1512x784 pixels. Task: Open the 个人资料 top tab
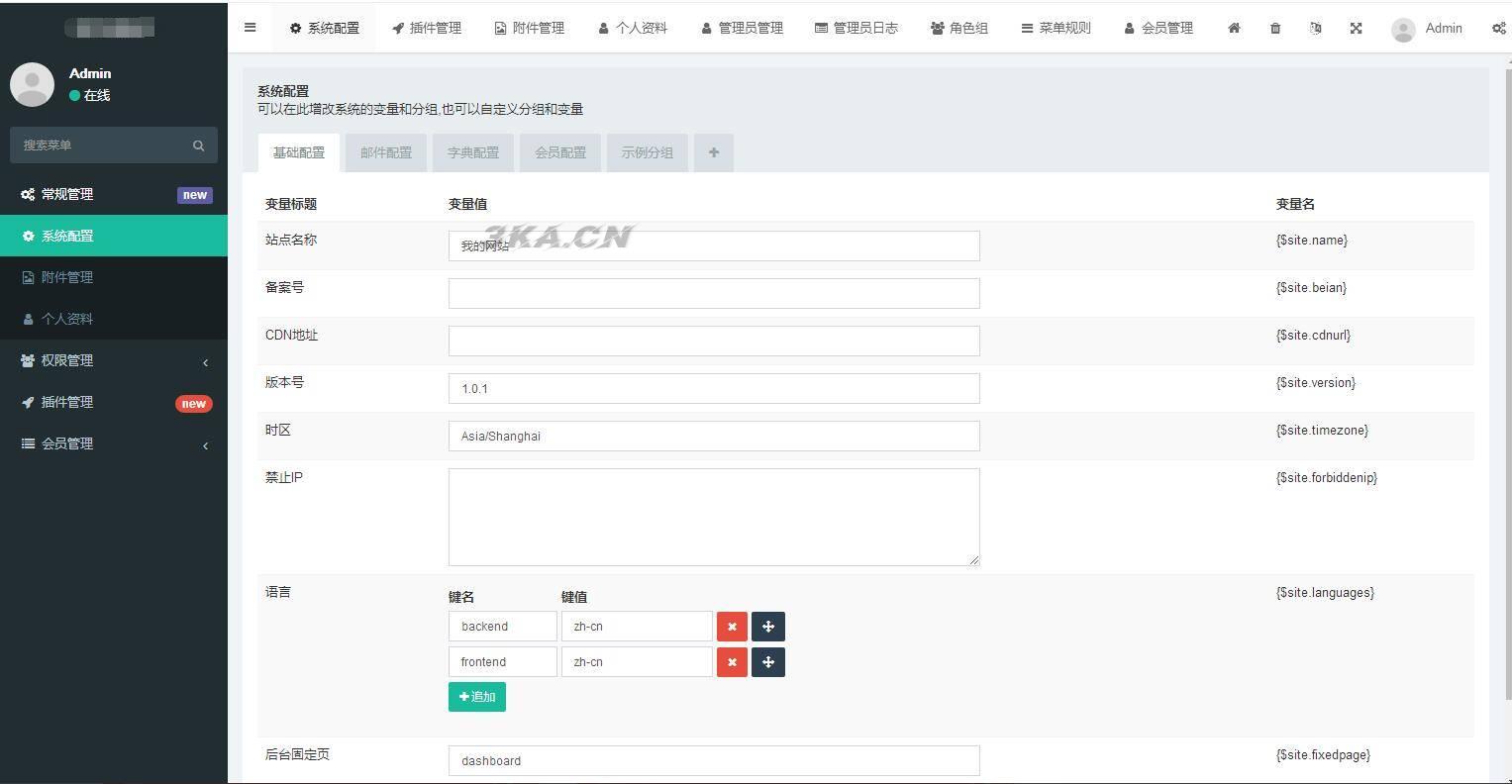pyautogui.click(x=633, y=28)
